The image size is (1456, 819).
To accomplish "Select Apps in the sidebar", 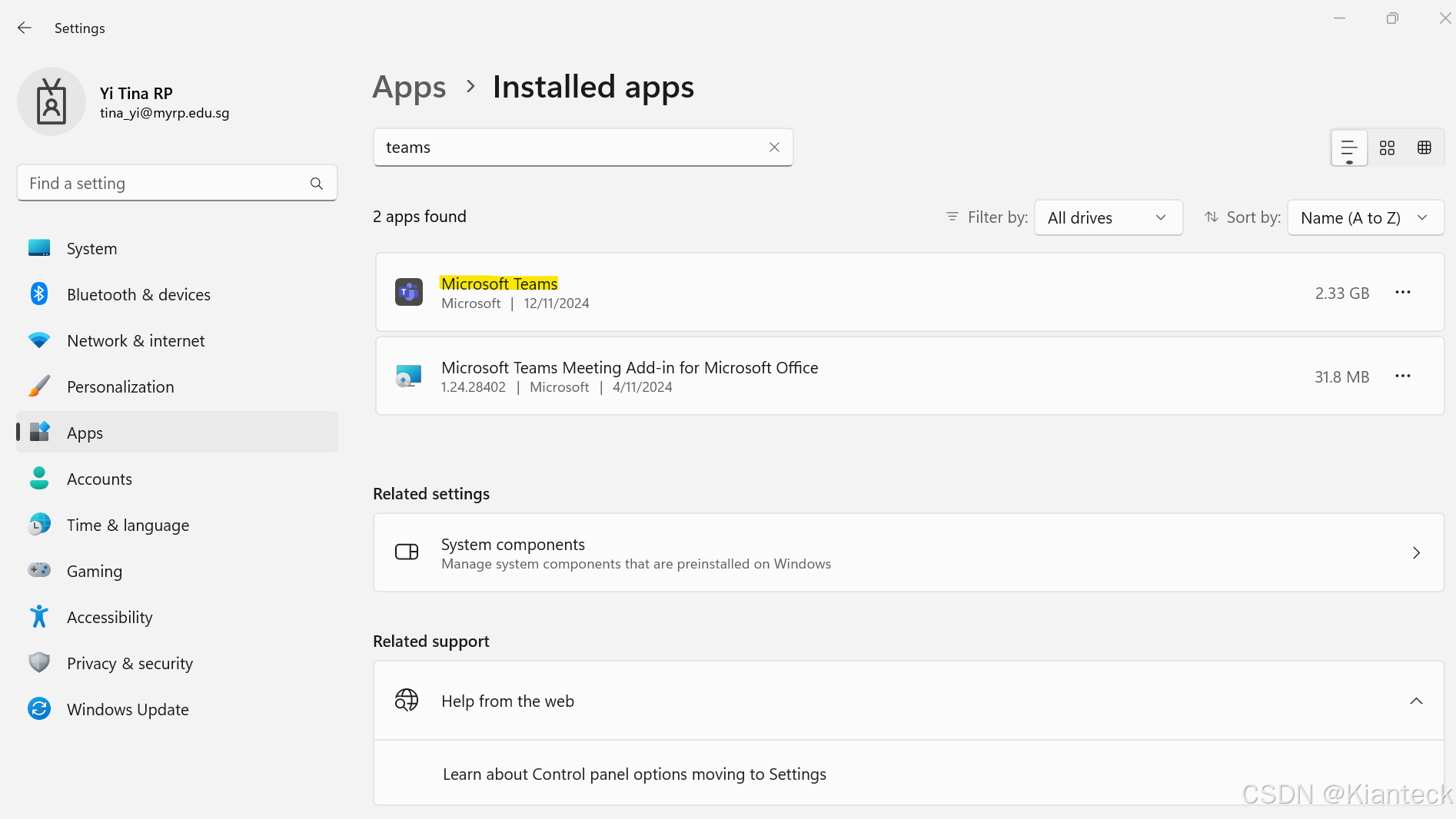I will coord(177,433).
